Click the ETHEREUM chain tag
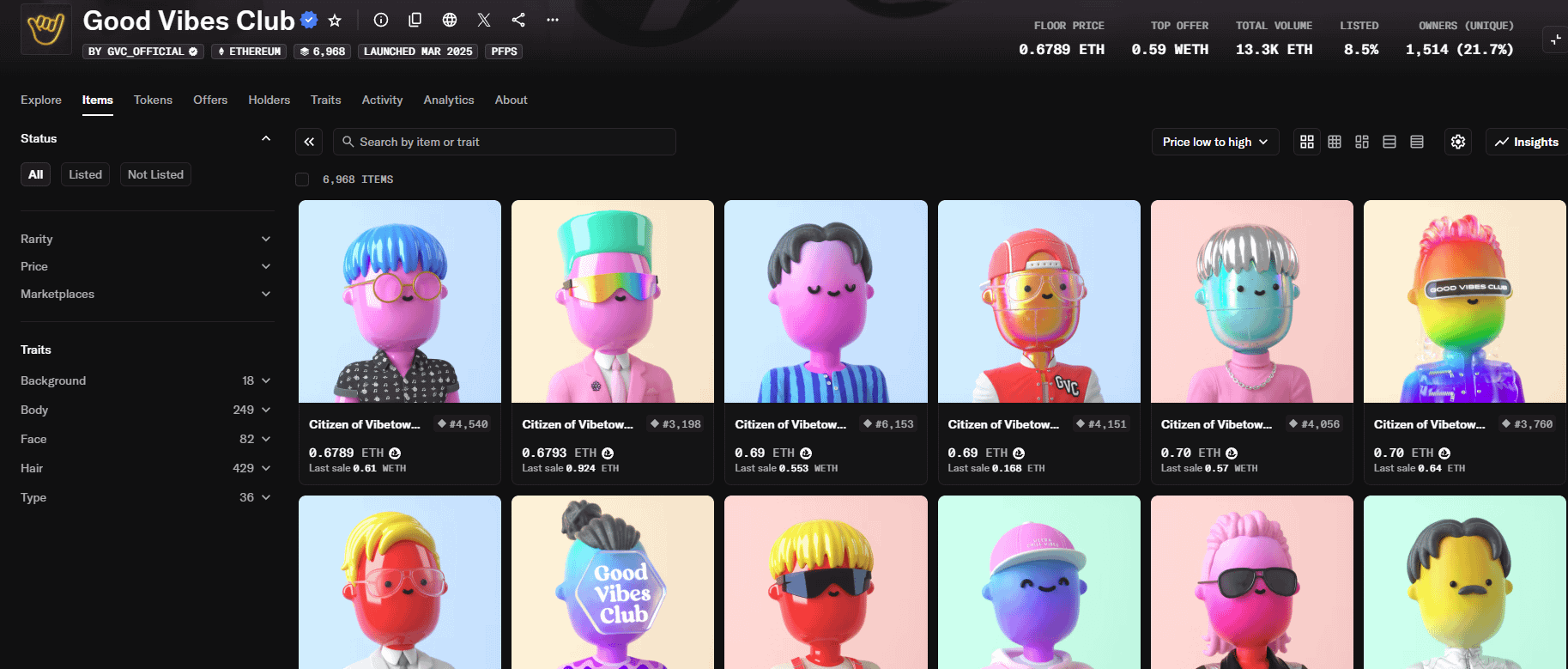The width and height of the screenshot is (1568, 669). click(x=249, y=52)
